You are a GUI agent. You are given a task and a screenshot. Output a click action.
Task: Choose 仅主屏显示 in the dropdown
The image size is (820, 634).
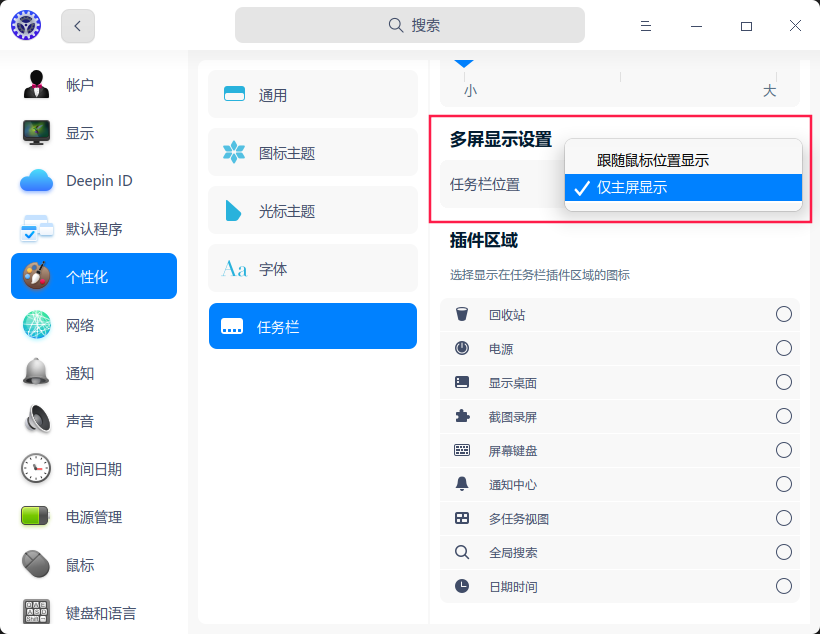tap(684, 187)
